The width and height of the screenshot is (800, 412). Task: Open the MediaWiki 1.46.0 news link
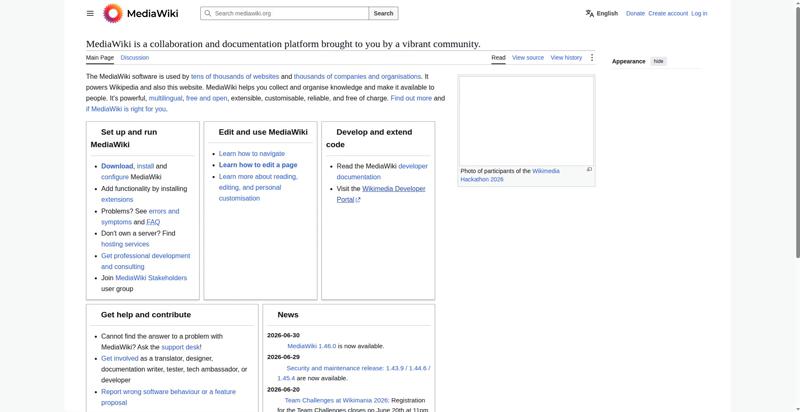coord(312,346)
